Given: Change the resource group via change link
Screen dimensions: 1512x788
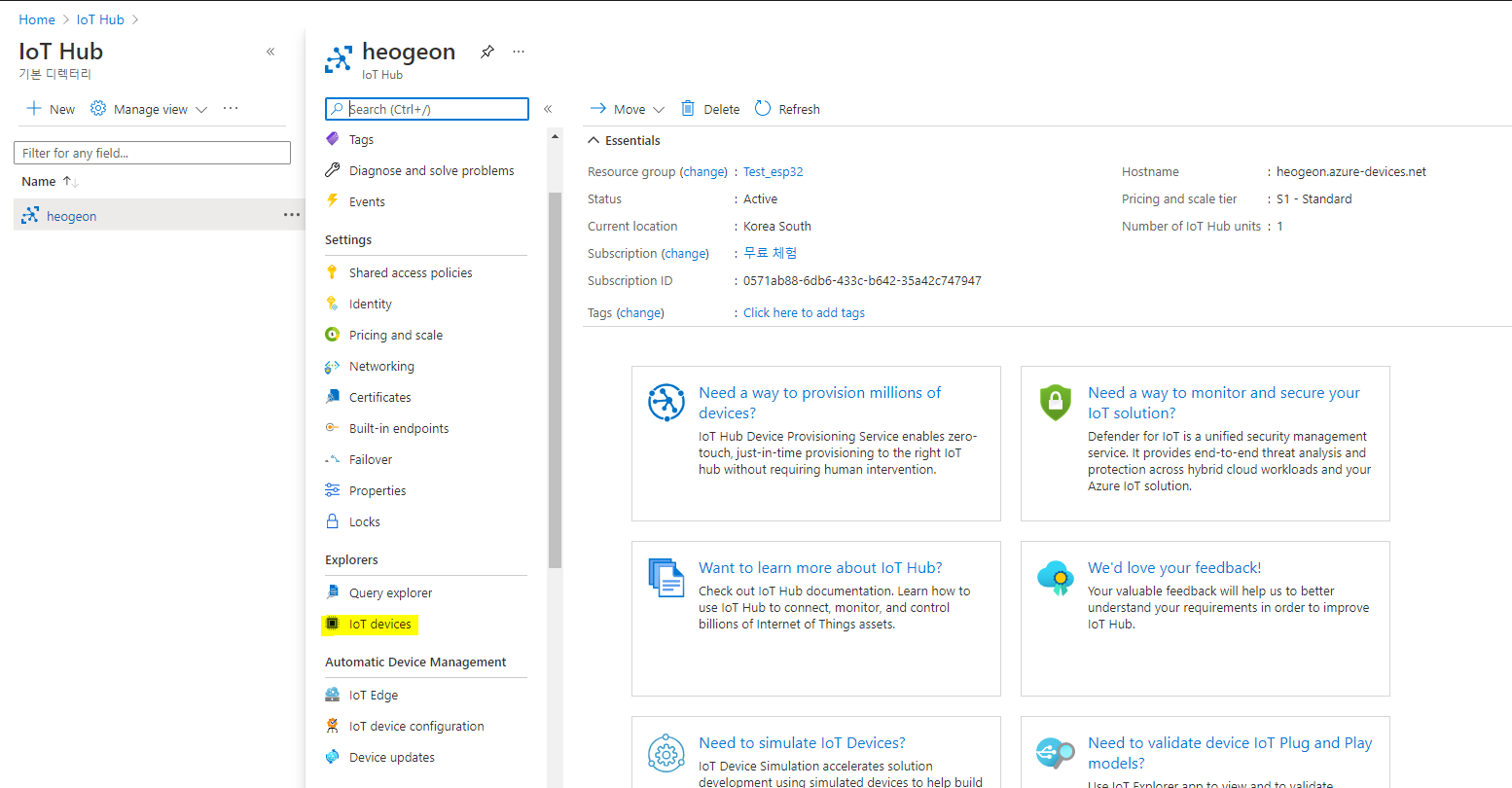Looking at the screenshot, I should [703, 171].
